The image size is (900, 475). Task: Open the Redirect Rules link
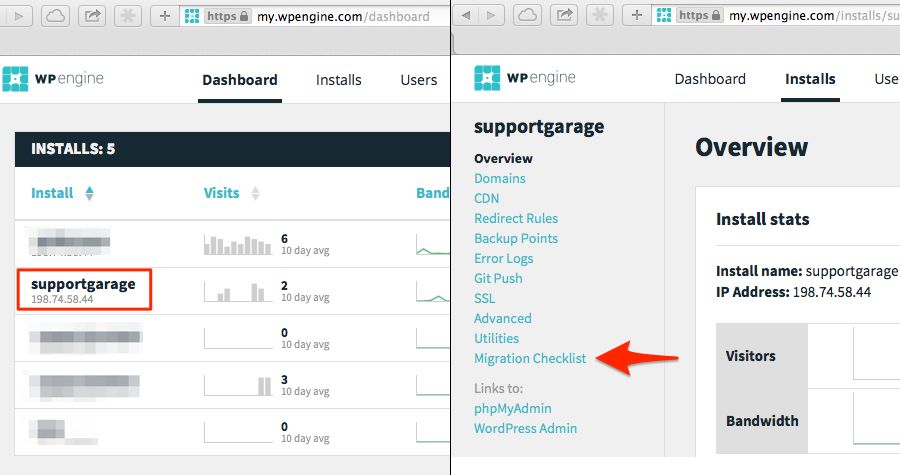(516, 219)
